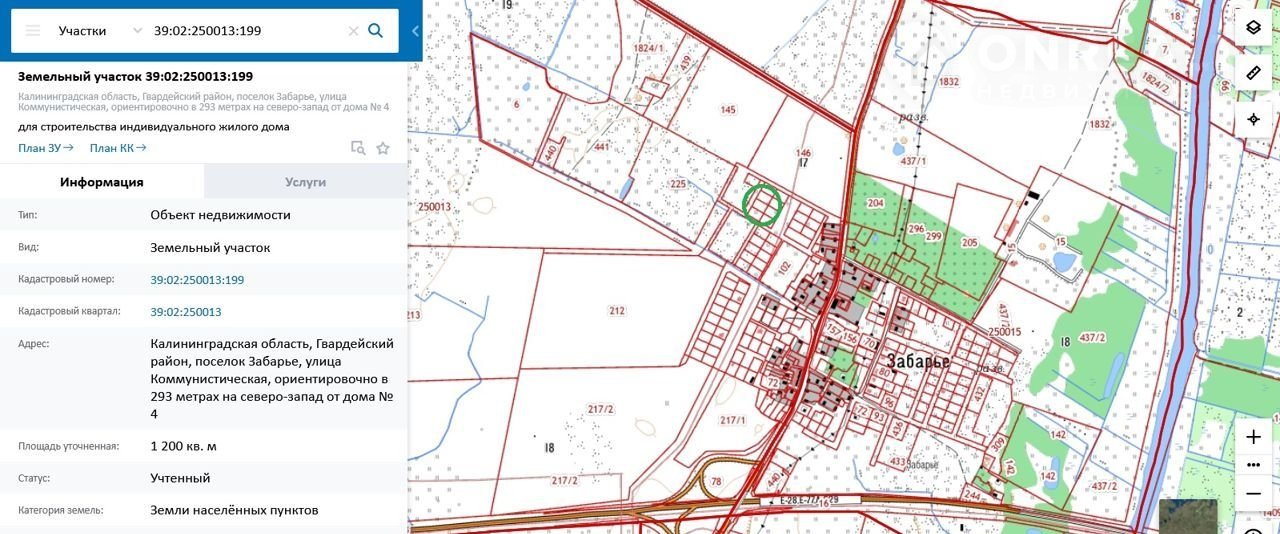
Task: Click the locate-me crosshair button
Action: click(x=1253, y=120)
